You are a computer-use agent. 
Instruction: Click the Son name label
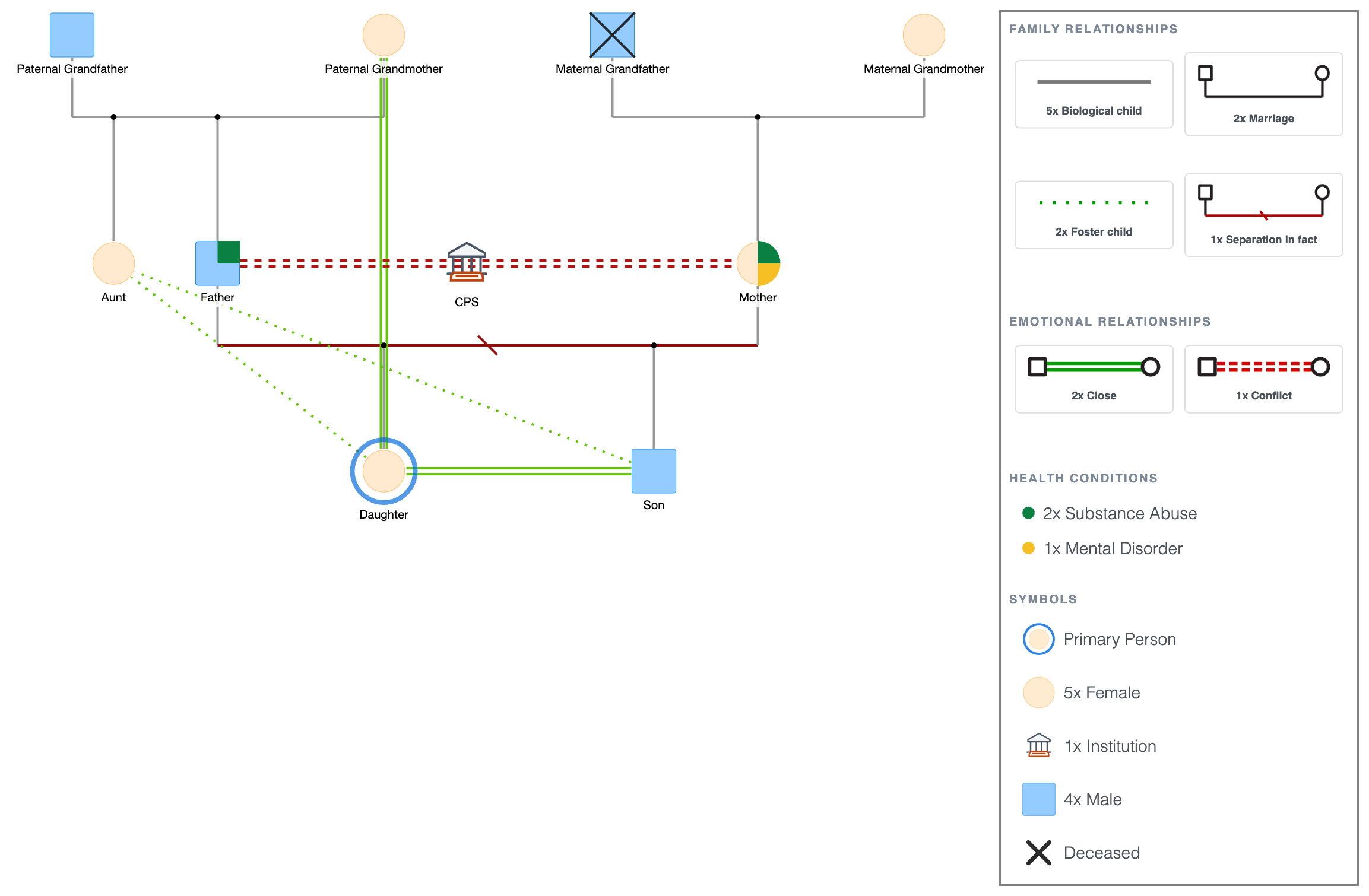pos(654,505)
